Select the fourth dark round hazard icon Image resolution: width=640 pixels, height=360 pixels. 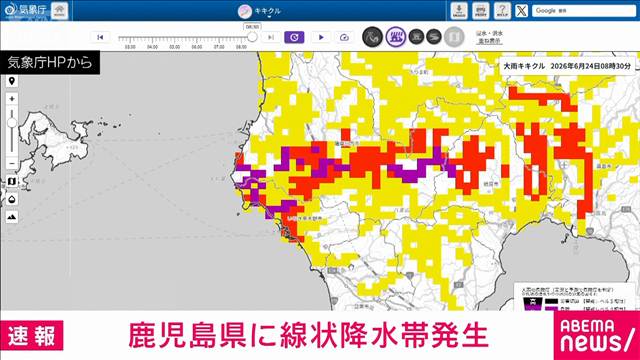tap(434, 37)
